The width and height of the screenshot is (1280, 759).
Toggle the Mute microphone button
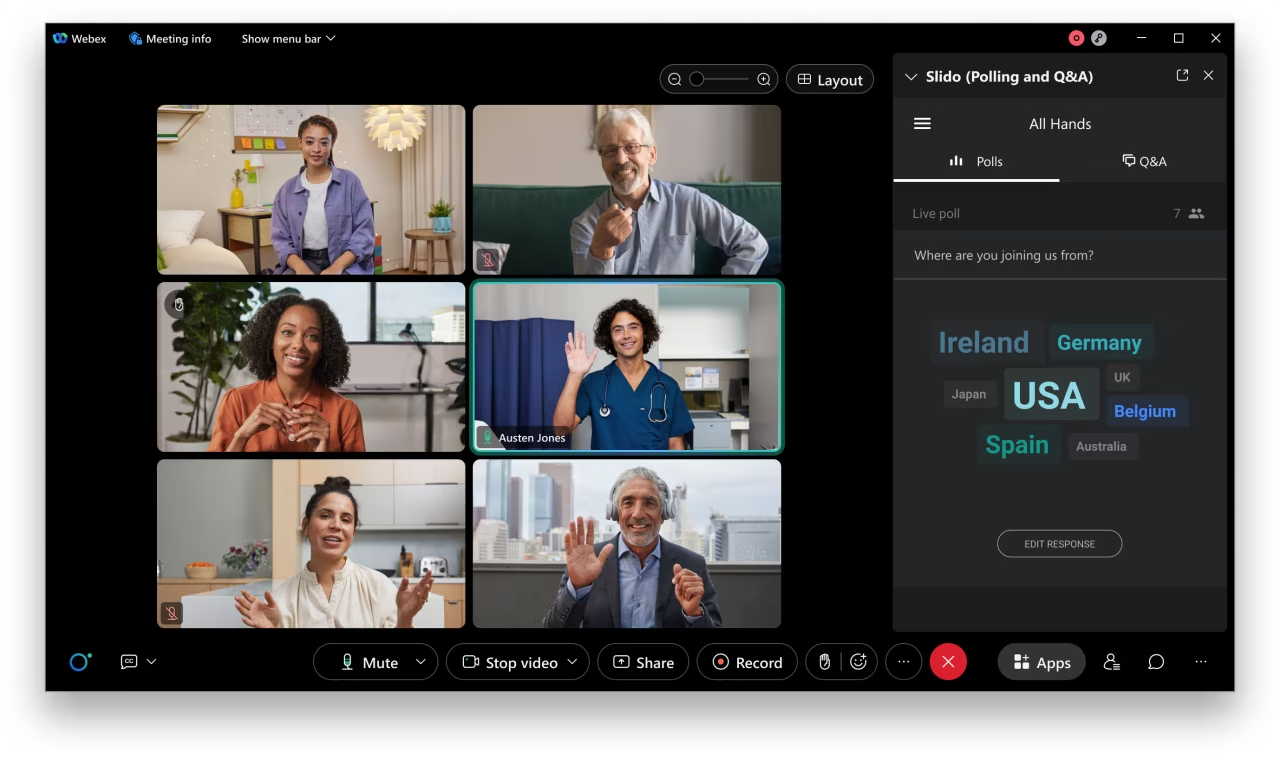click(x=369, y=662)
